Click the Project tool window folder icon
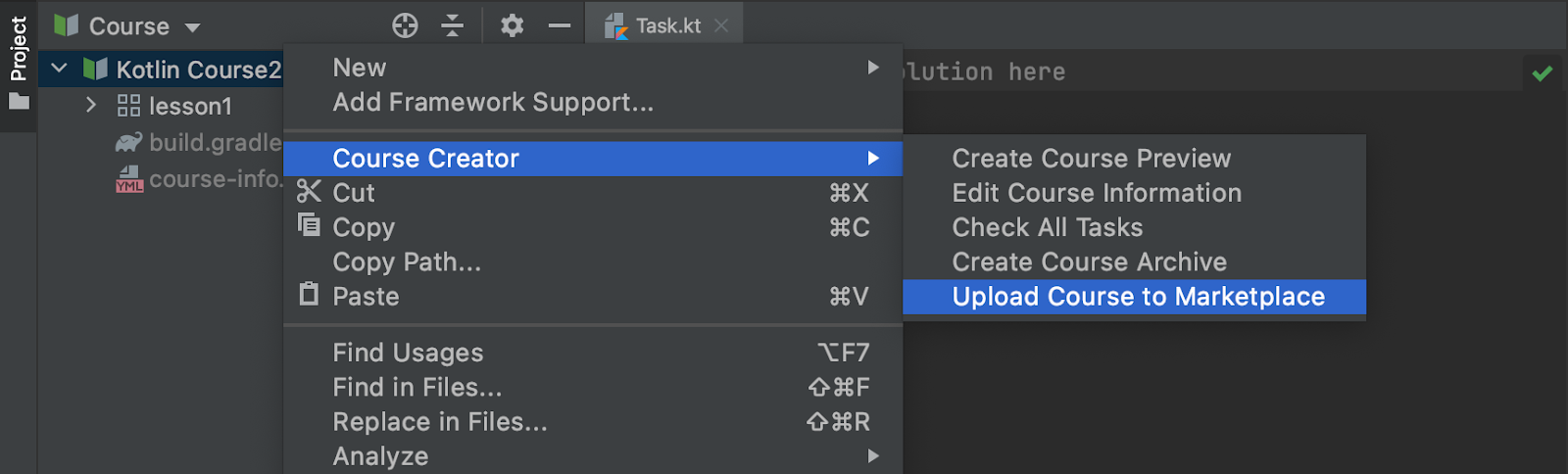Image resolution: width=1568 pixels, height=474 pixels. (x=19, y=102)
